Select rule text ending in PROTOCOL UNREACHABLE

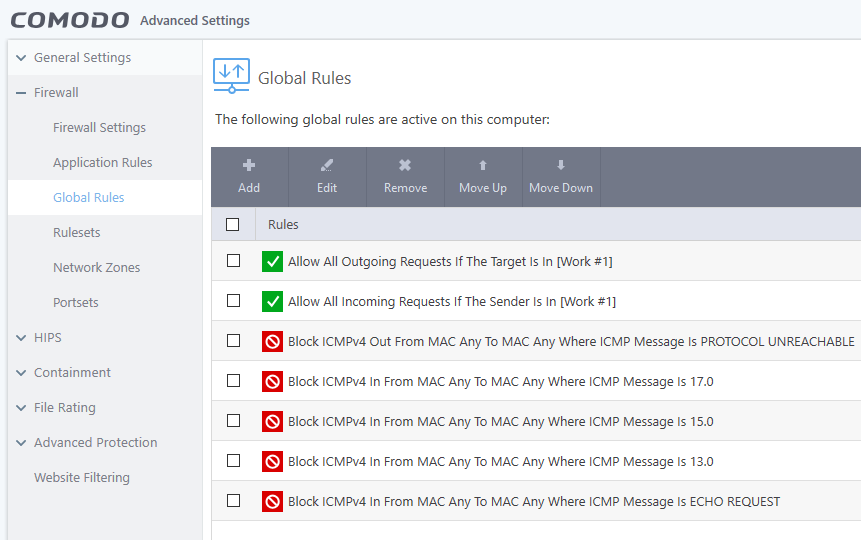click(571, 342)
